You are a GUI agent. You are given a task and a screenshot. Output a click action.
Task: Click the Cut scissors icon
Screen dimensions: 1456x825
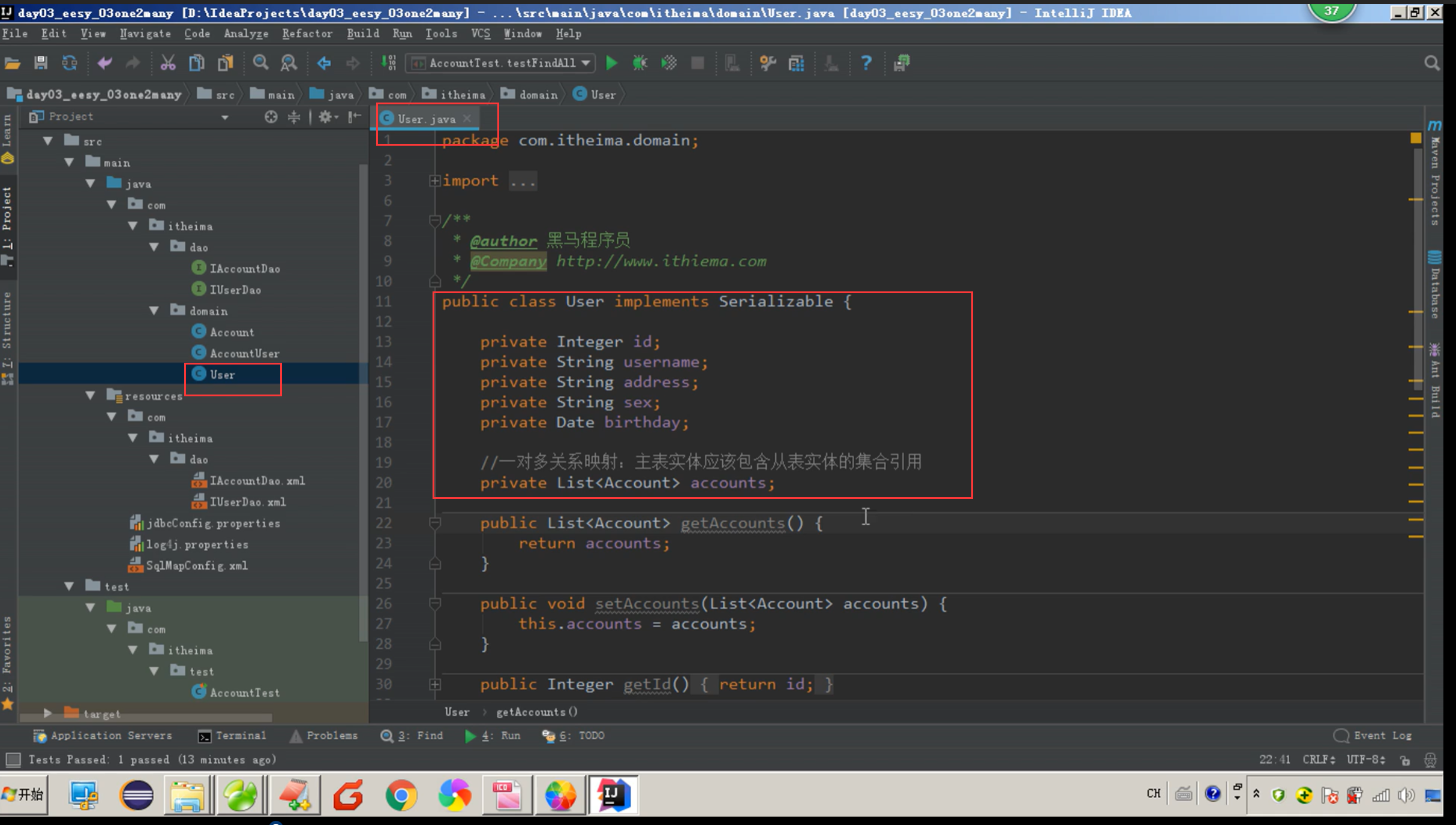(167, 63)
